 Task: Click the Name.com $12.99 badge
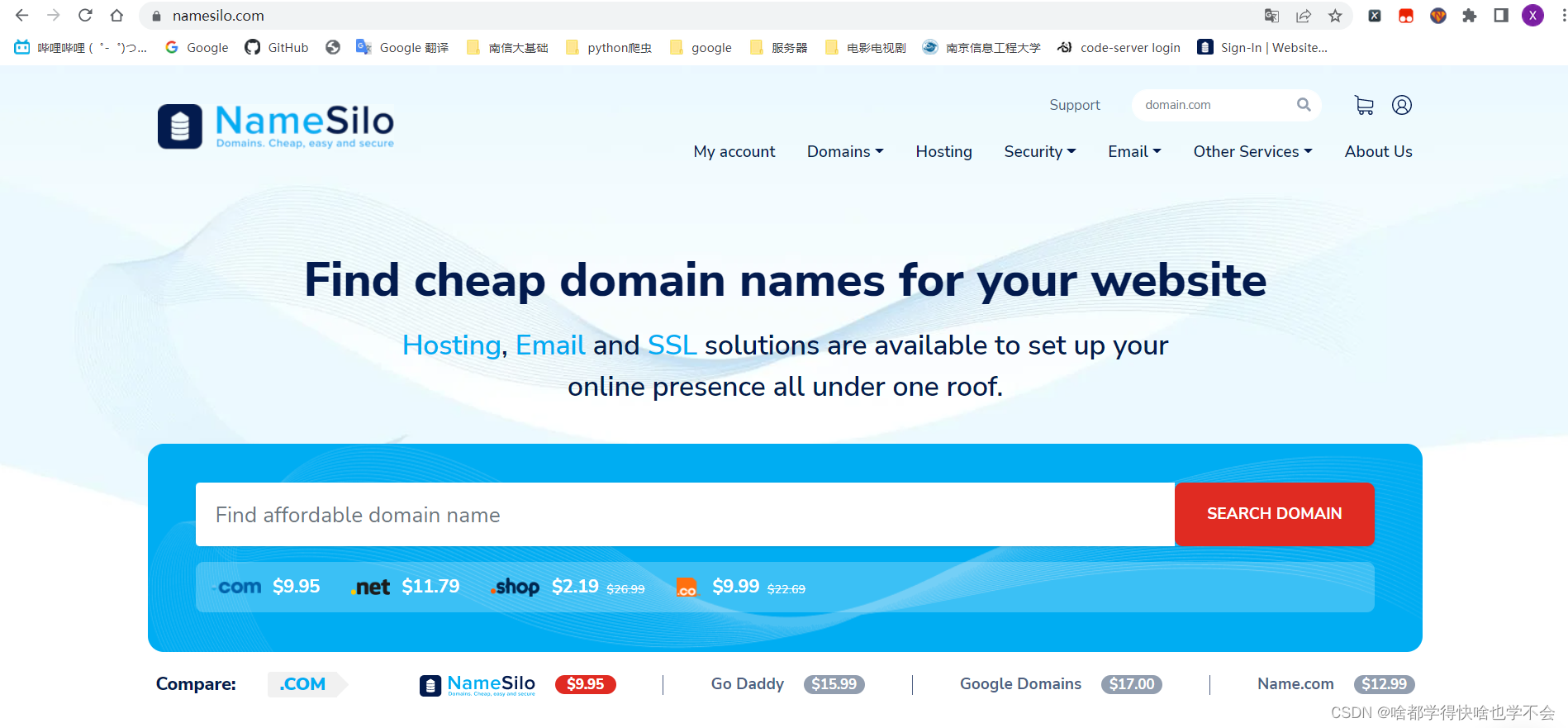pyautogui.click(x=1385, y=684)
